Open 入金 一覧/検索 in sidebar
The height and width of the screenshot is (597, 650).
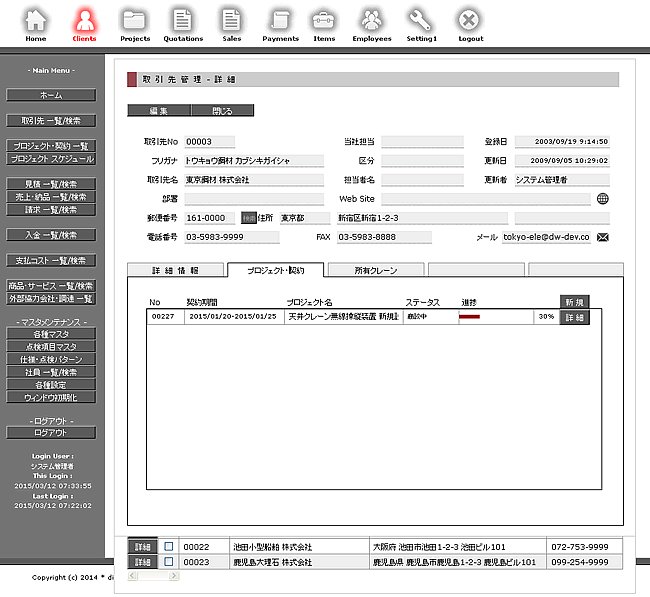pyautogui.click(x=51, y=235)
